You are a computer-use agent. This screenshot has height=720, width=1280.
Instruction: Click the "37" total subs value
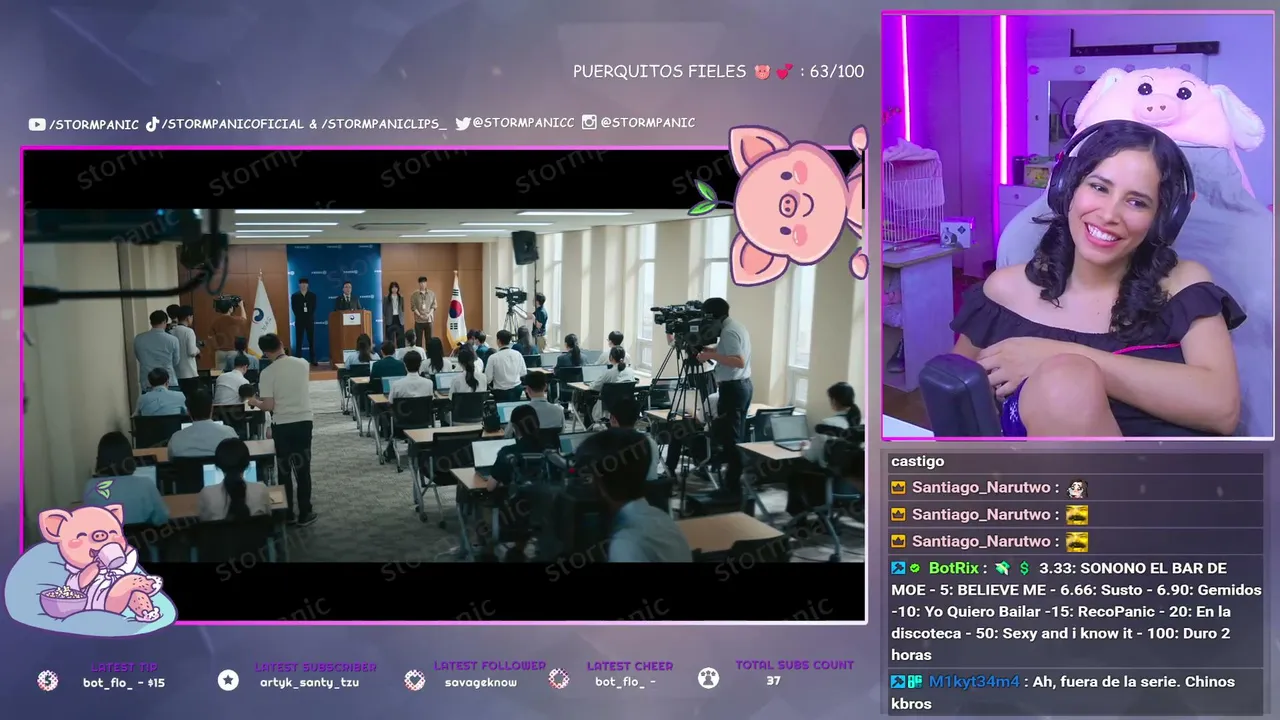point(773,681)
